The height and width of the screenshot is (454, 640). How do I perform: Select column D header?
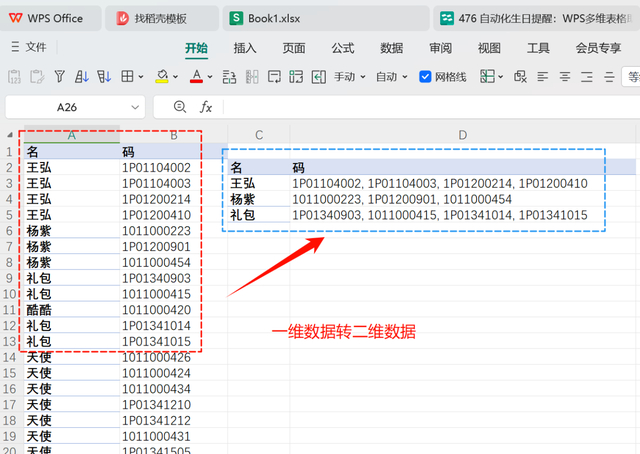coord(462,135)
